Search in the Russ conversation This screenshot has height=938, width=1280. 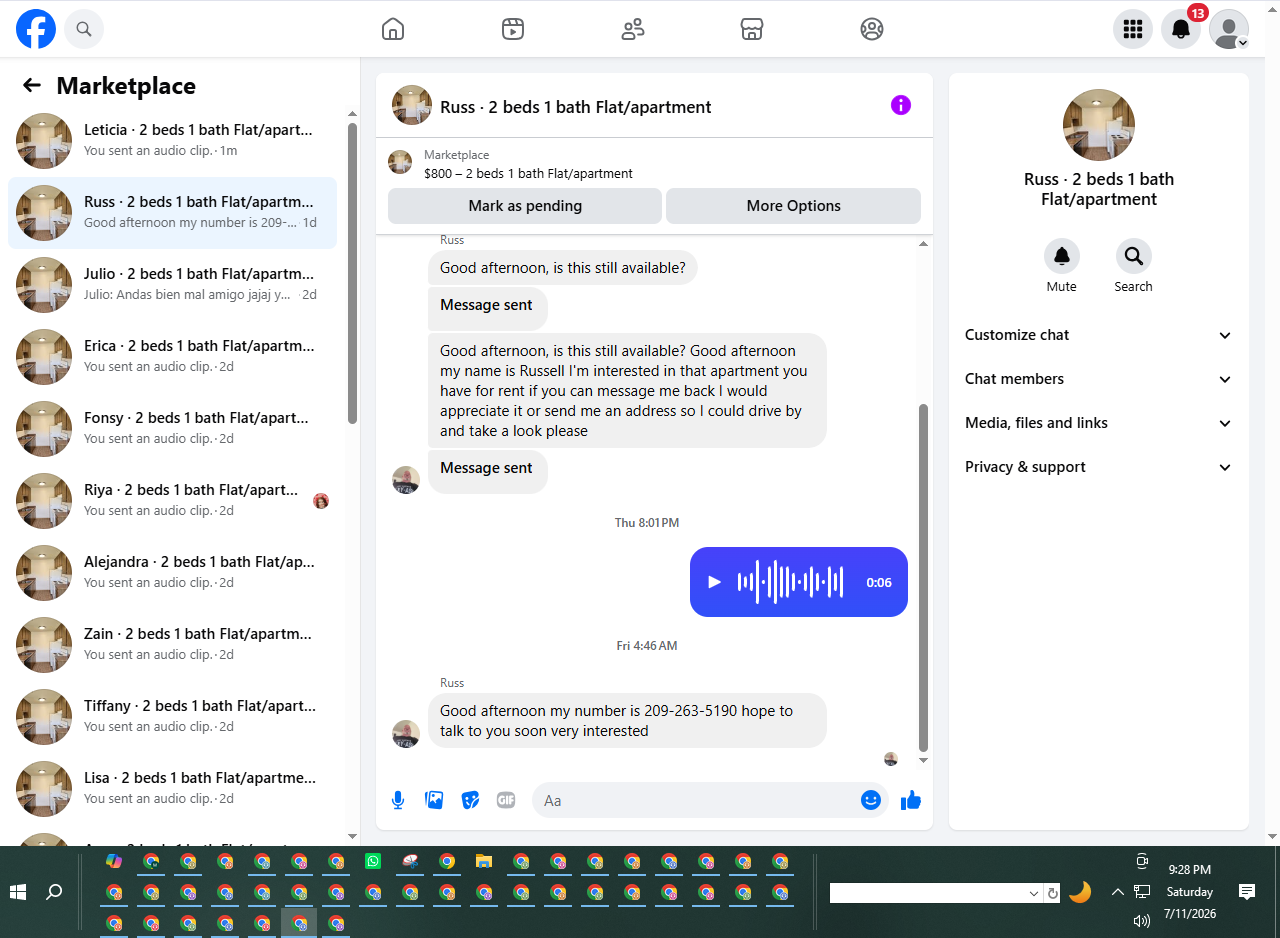point(1134,257)
